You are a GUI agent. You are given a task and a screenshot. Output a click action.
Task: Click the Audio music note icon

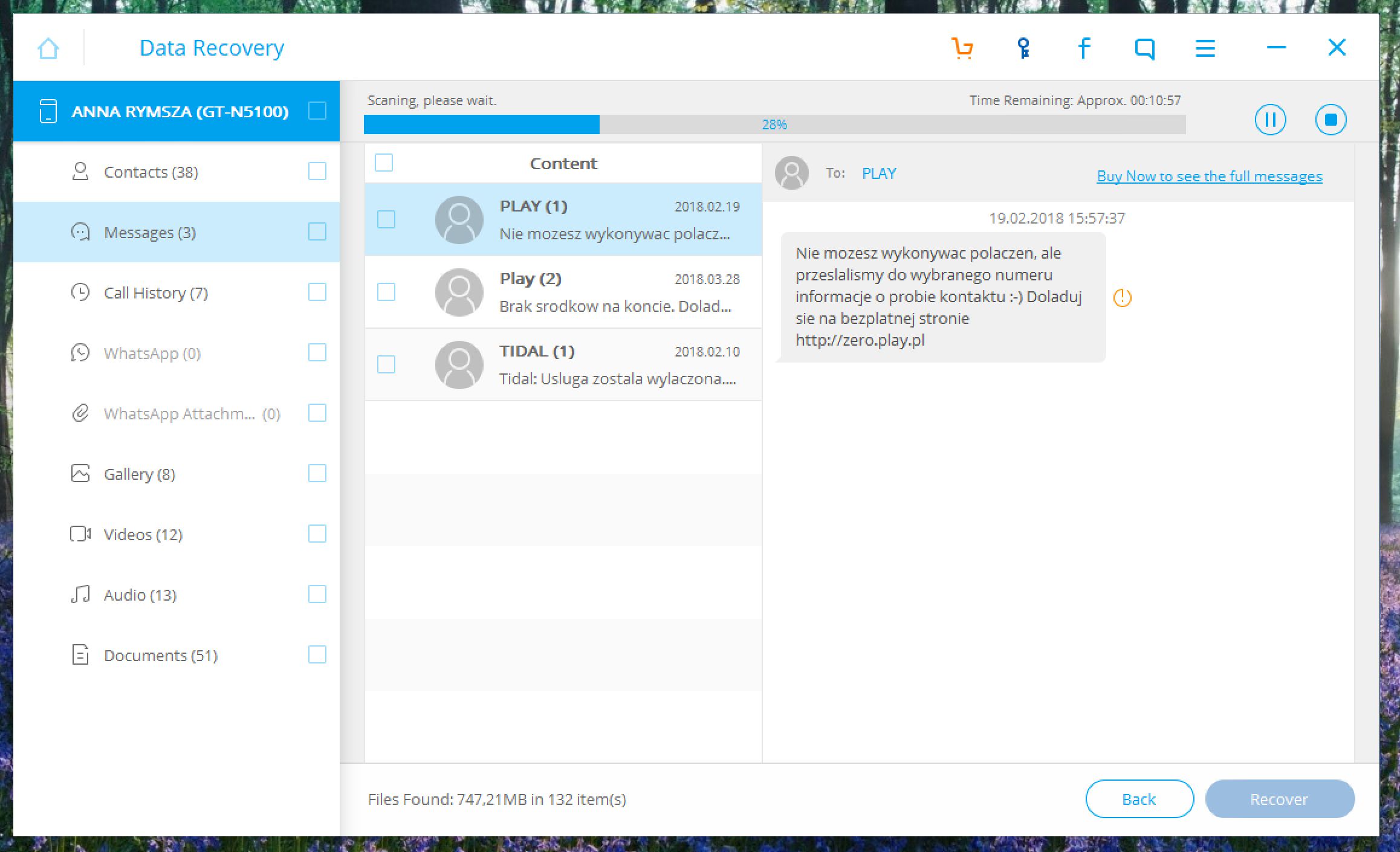(80, 595)
